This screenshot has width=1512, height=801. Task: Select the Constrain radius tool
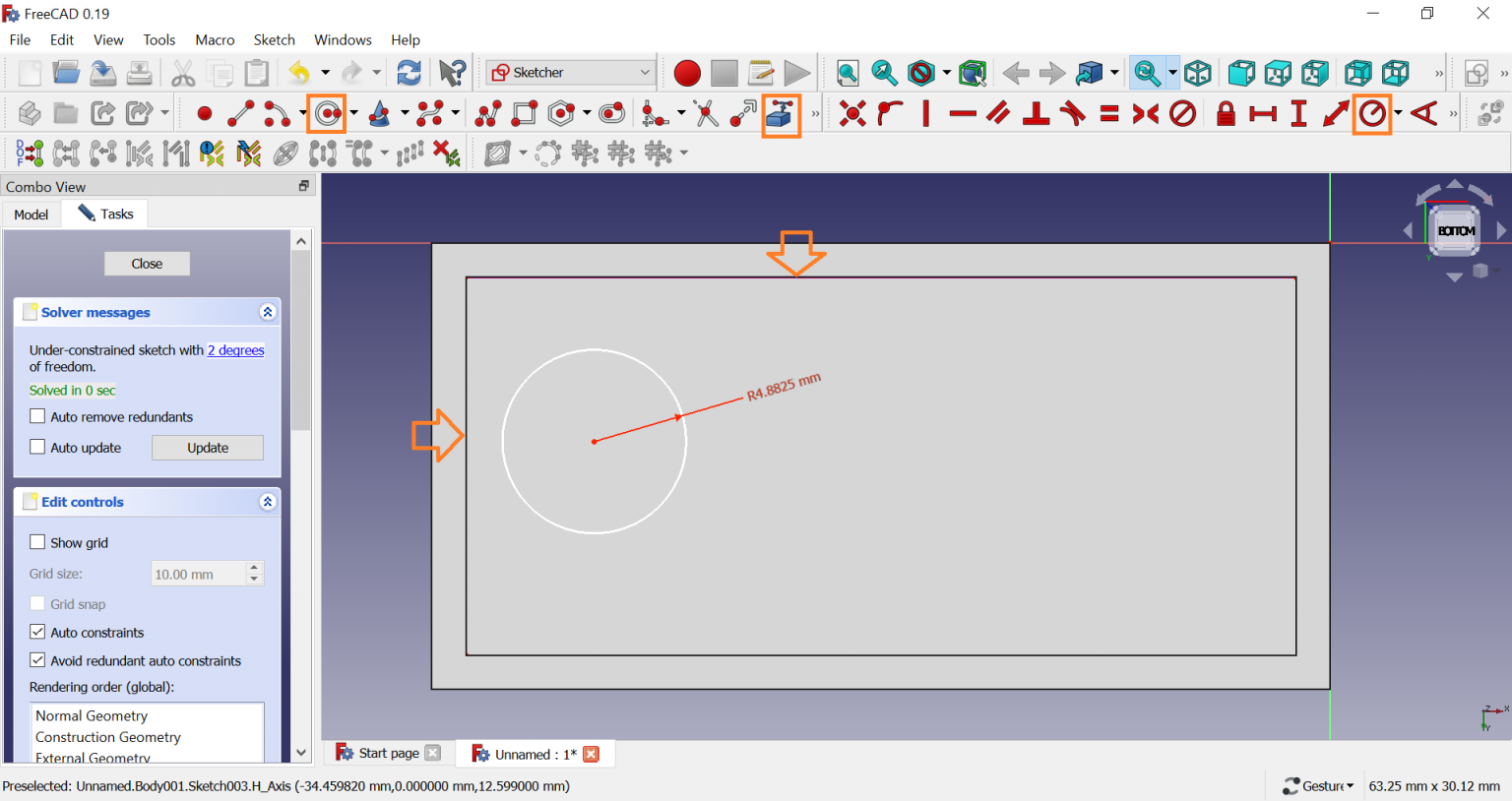(x=1371, y=114)
